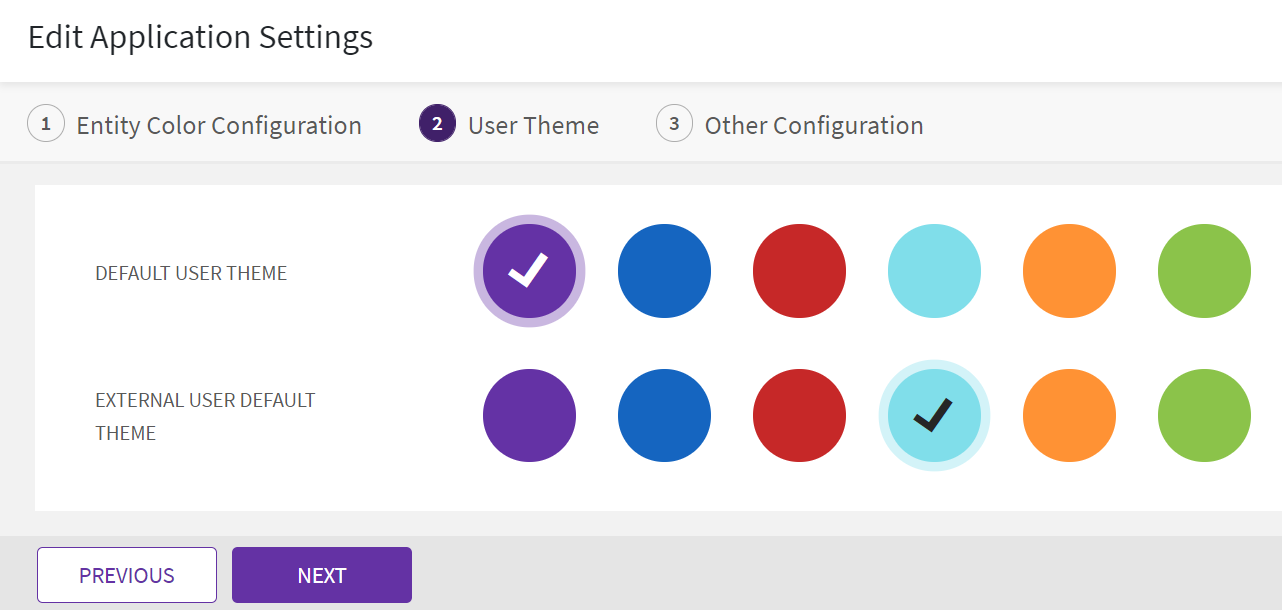Click the step 2 number circle

437,124
